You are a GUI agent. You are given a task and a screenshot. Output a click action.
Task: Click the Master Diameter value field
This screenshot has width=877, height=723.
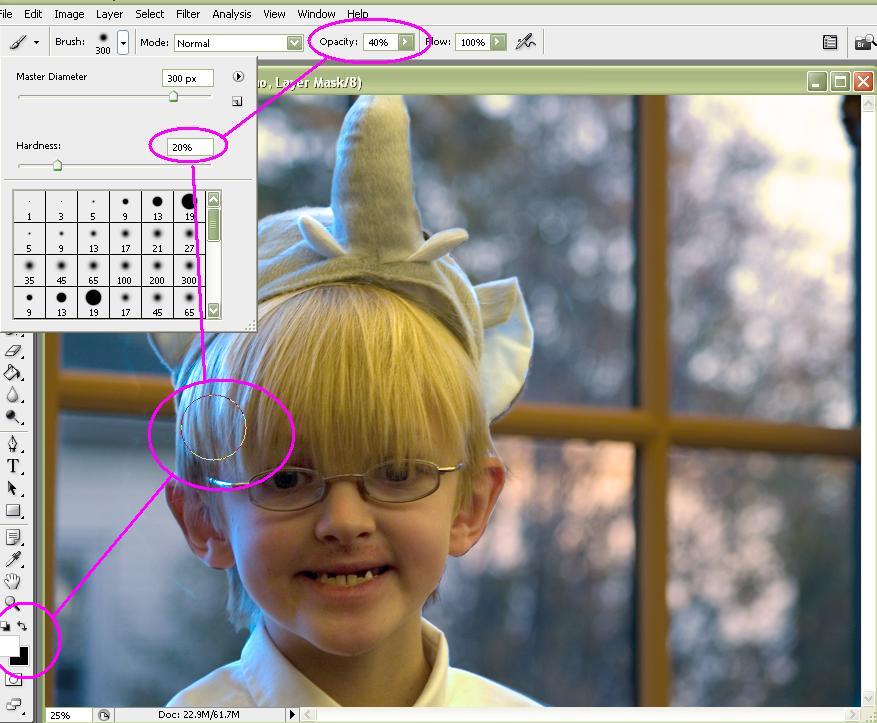(187, 78)
